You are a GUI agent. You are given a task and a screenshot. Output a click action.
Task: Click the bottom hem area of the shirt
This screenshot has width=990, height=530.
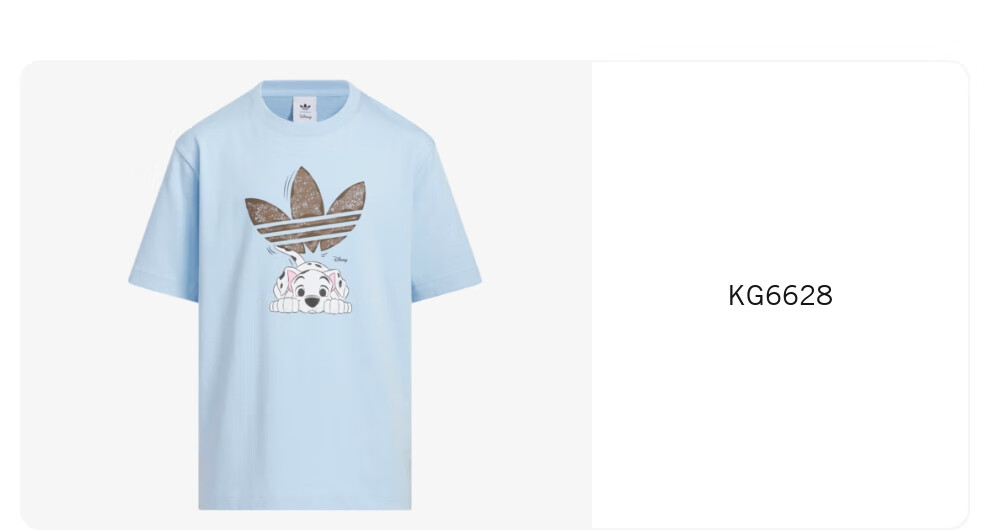(x=305, y=499)
